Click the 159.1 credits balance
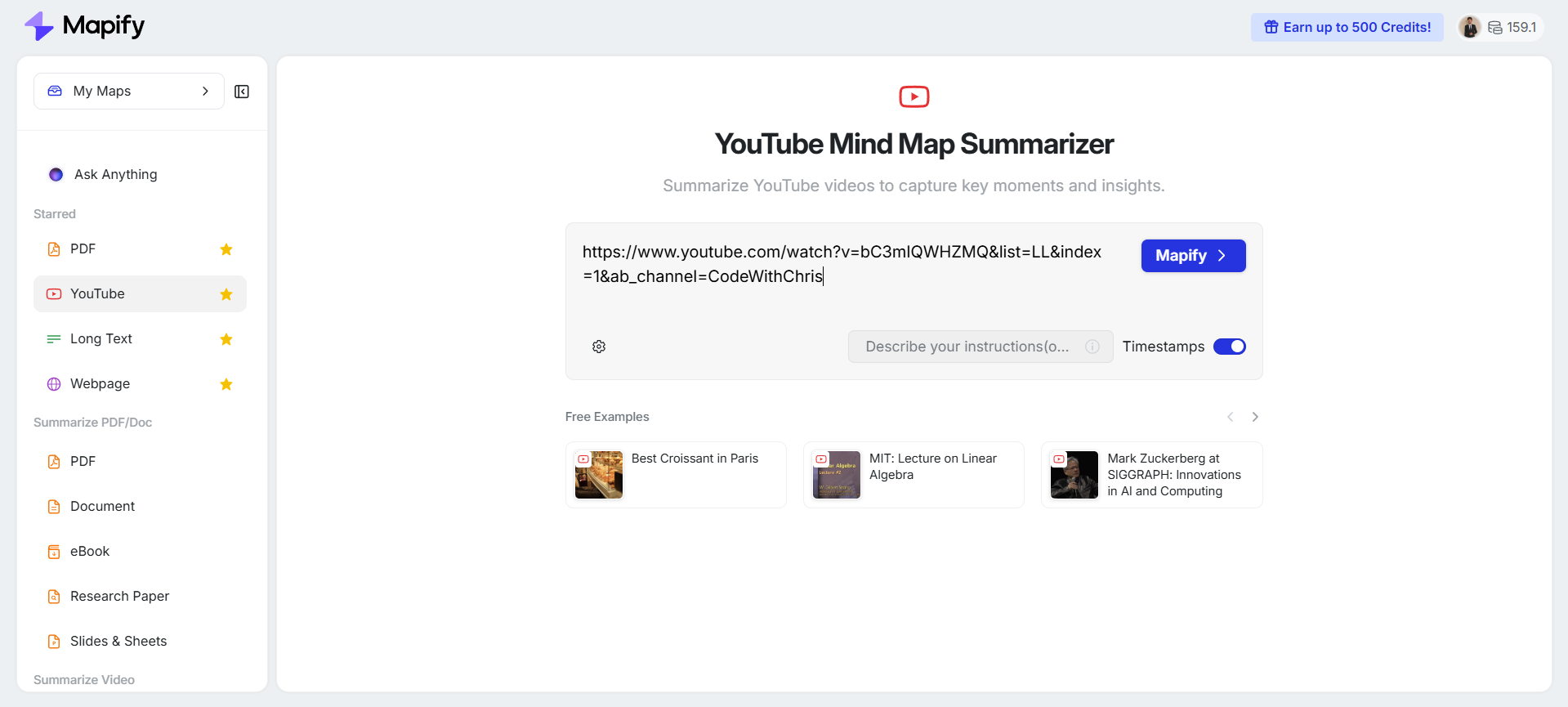 tap(1521, 27)
